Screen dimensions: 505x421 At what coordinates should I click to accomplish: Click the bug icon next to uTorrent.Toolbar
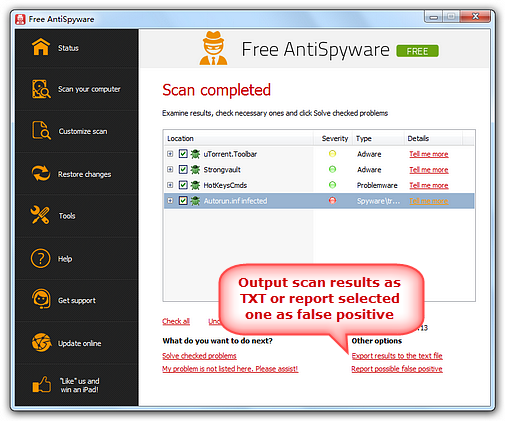tap(195, 154)
